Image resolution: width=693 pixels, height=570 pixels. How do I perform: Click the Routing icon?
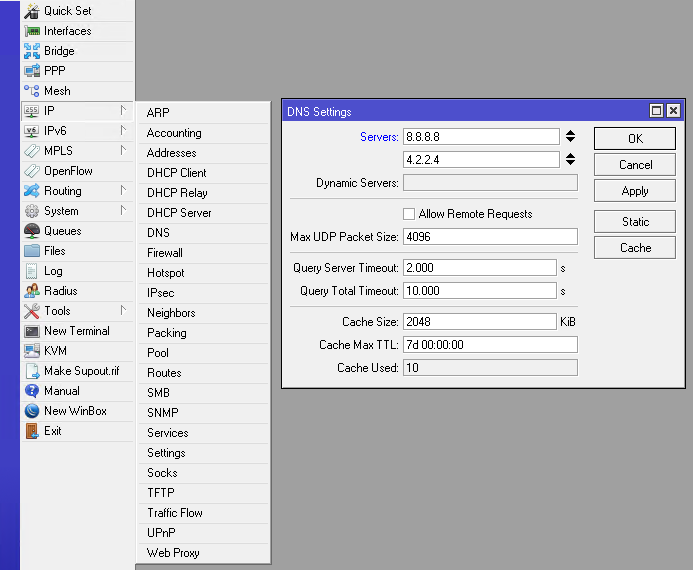pyautogui.click(x=32, y=191)
